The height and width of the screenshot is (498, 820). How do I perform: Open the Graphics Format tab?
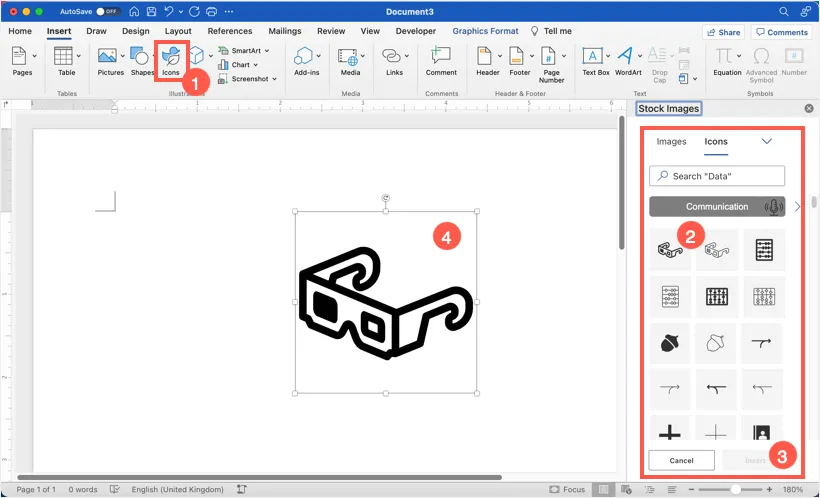pos(485,31)
